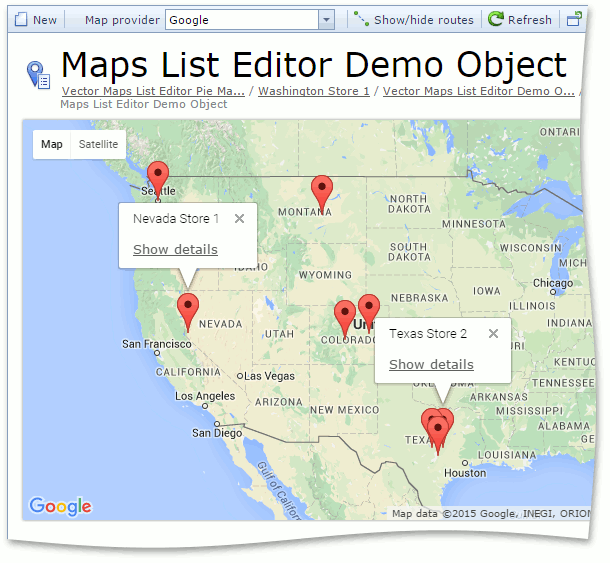Open Show details for Nevada Store 1
Image resolution: width=610 pixels, height=563 pixels.
click(175, 249)
